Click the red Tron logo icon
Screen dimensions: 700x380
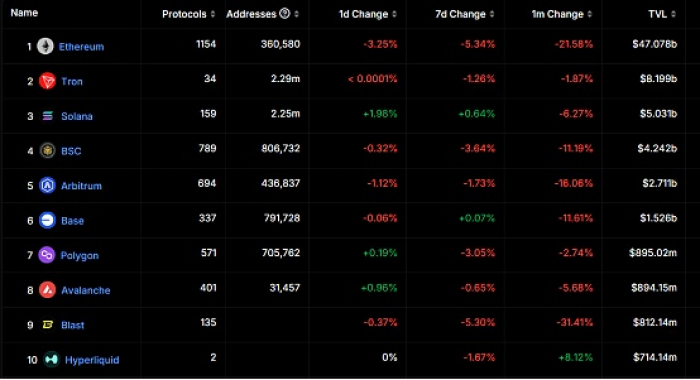tap(47, 81)
